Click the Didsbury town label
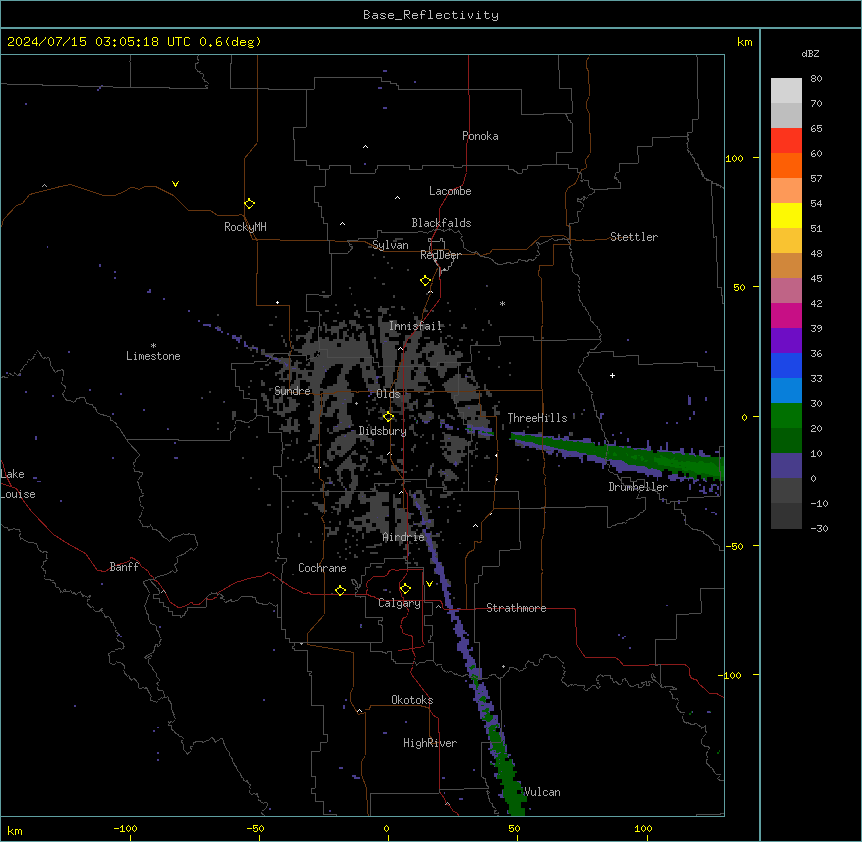This screenshot has height=842, width=862. pos(383,431)
